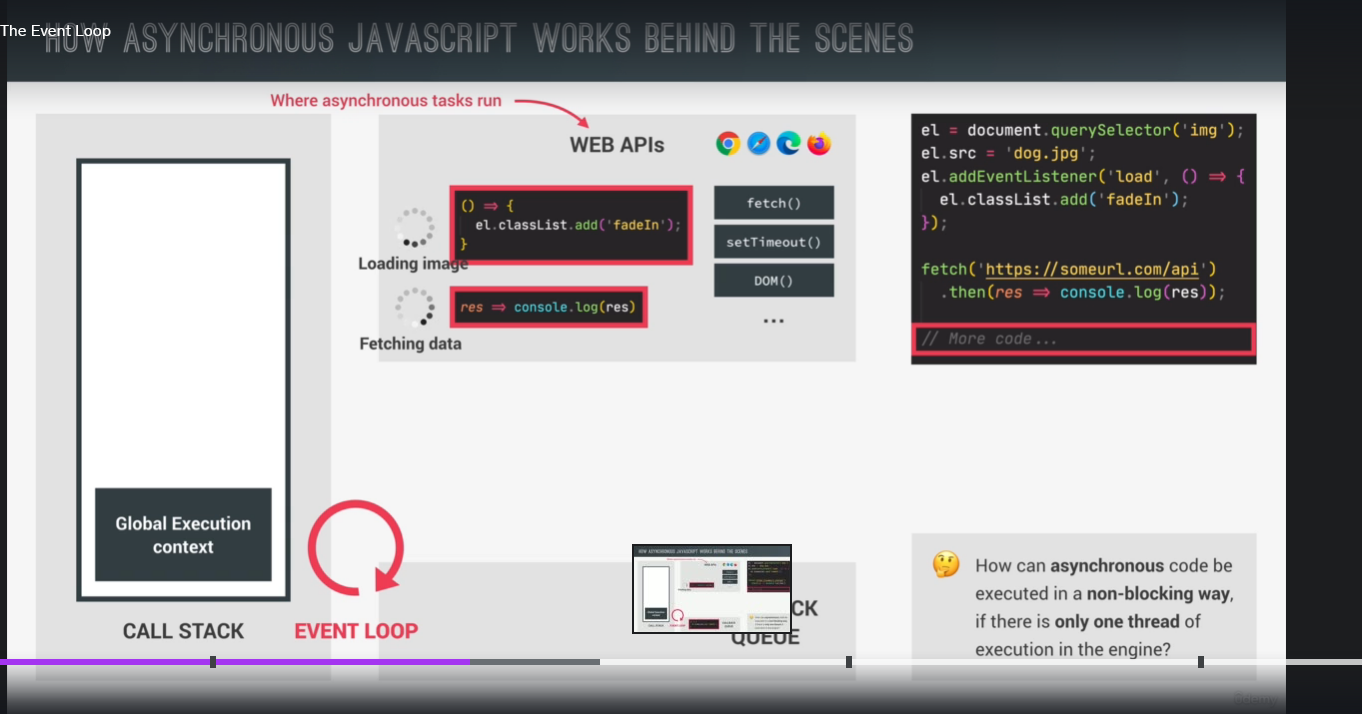The image size is (1362, 725).
Task: Click the Fetching data spinner
Action: tap(414, 307)
